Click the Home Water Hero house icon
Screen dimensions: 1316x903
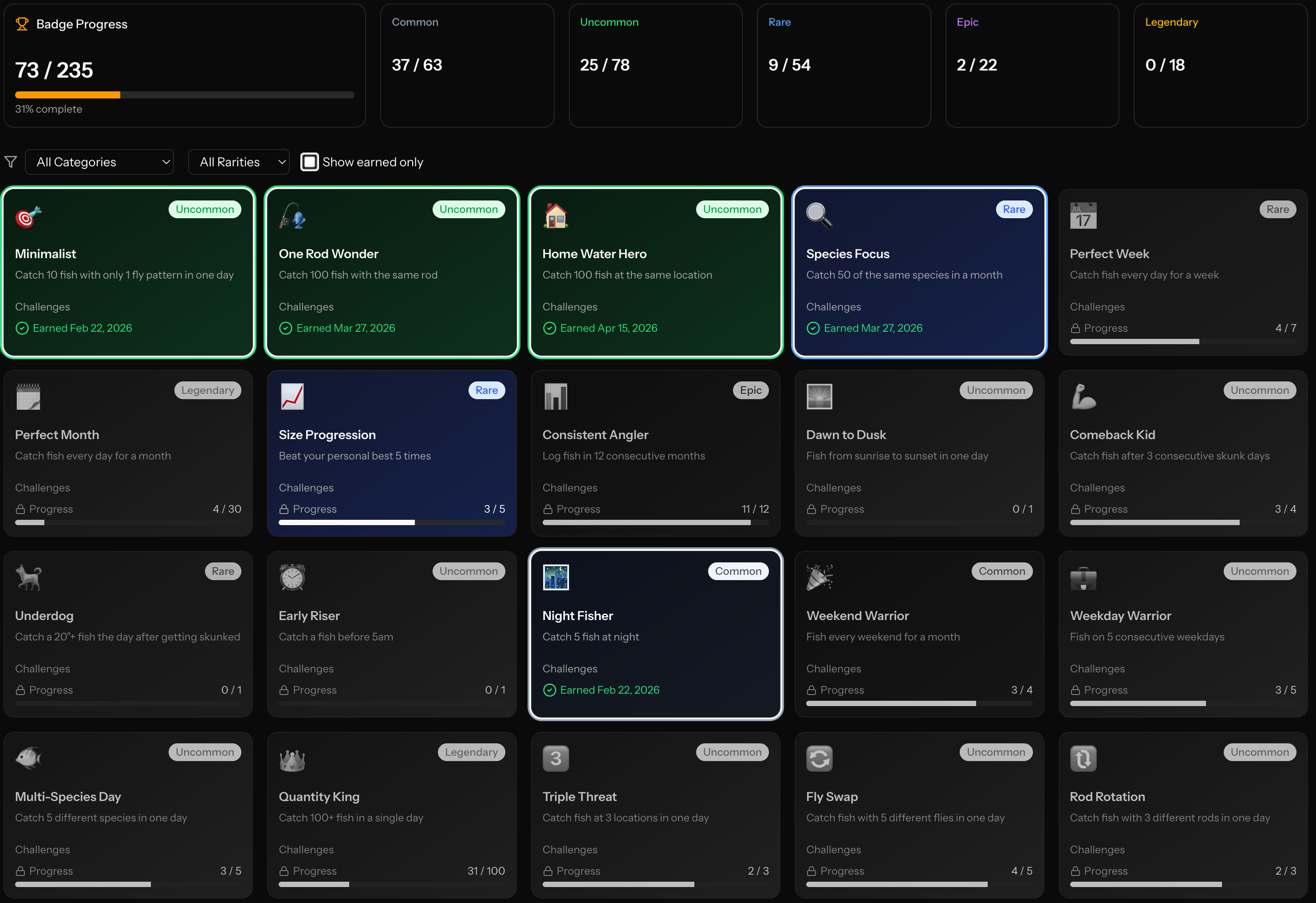556,216
